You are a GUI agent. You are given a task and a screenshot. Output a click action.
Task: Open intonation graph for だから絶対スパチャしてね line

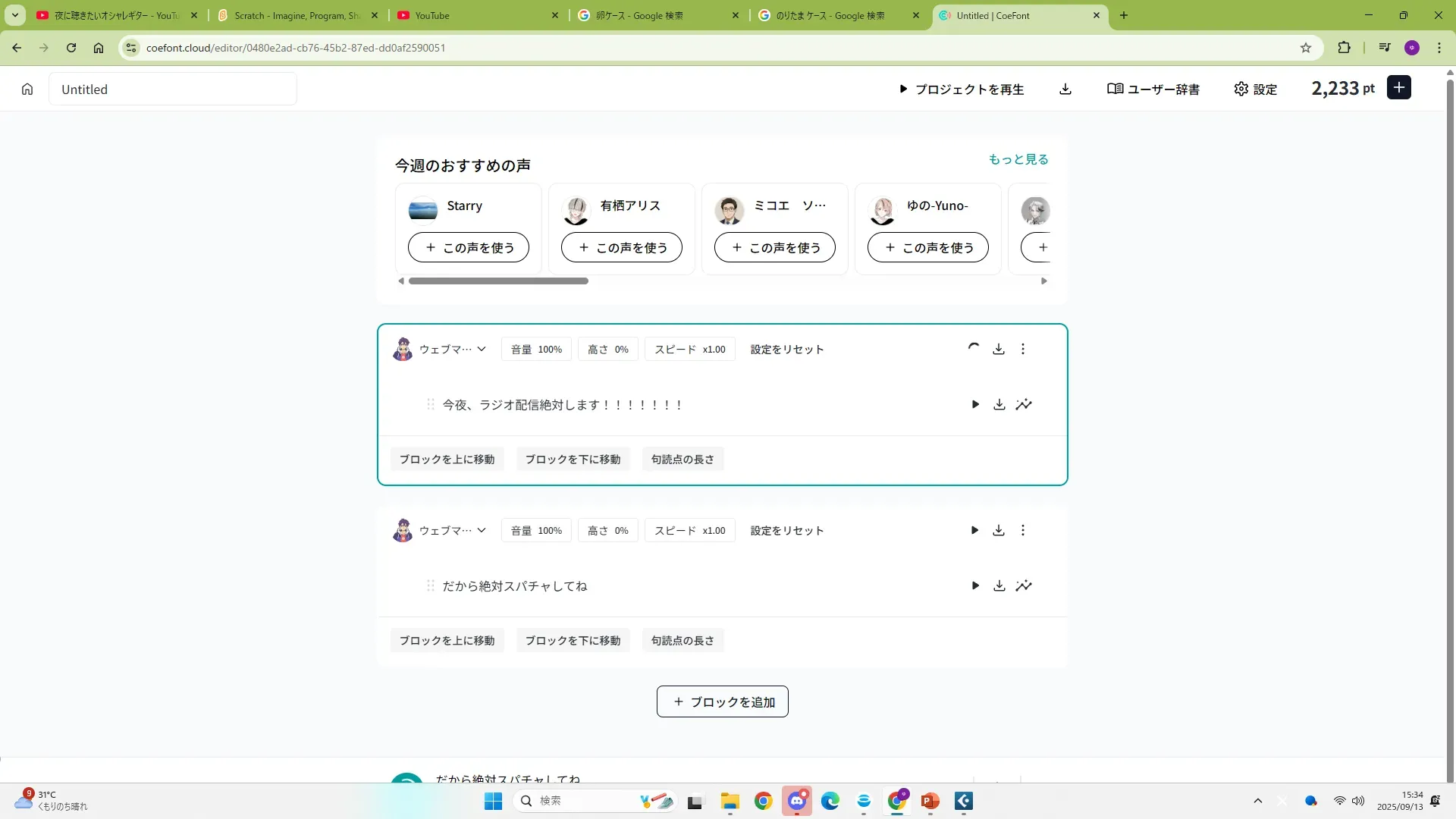[x=1024, y=586]
